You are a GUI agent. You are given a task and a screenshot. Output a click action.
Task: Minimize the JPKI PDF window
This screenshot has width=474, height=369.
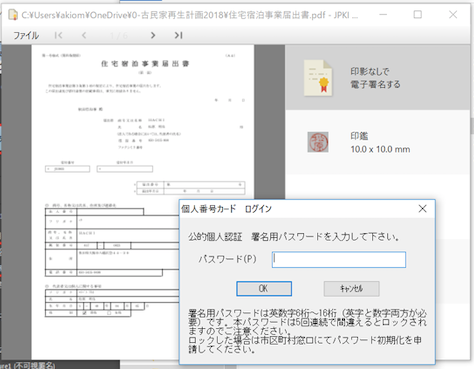point(383,15)
